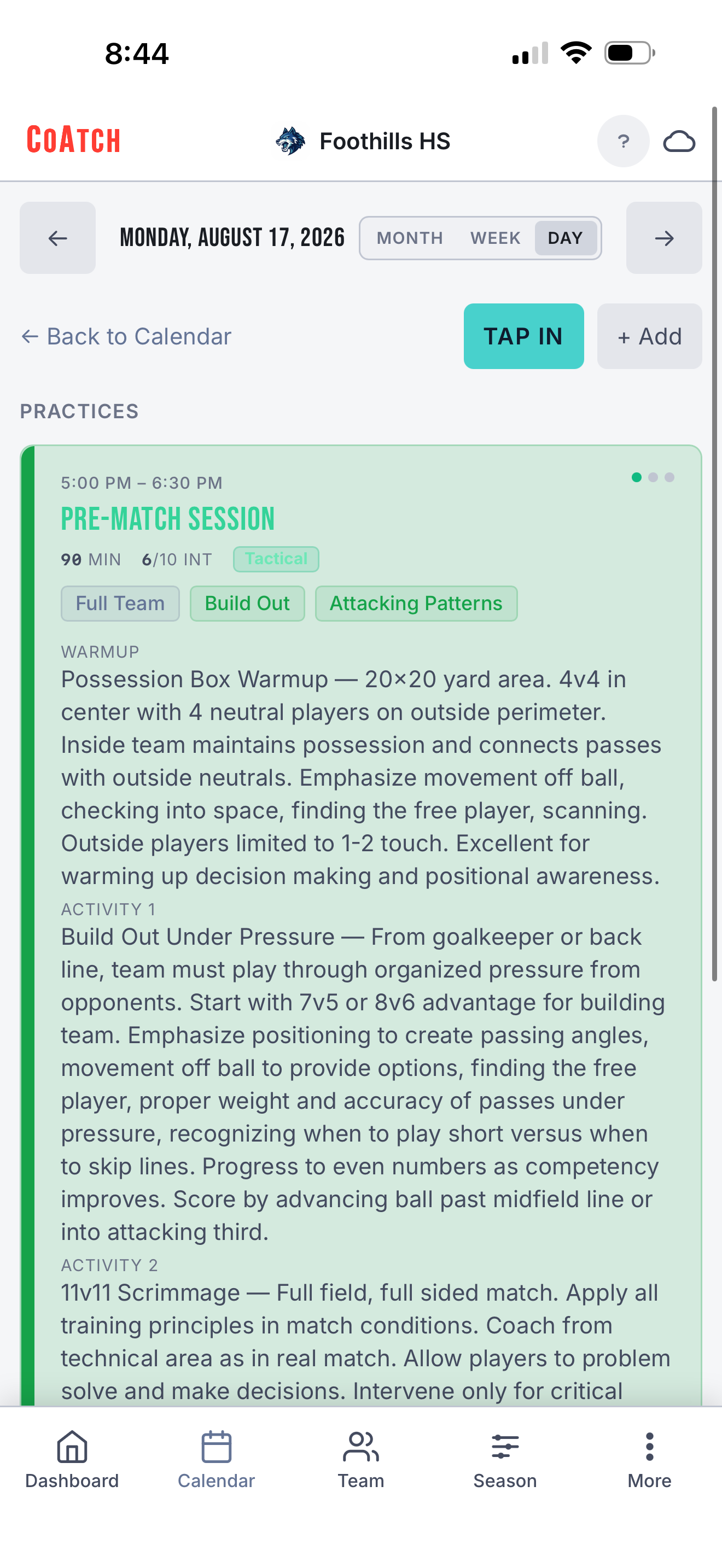
Task: Click the + Add button
Action: tap(649, 336)
